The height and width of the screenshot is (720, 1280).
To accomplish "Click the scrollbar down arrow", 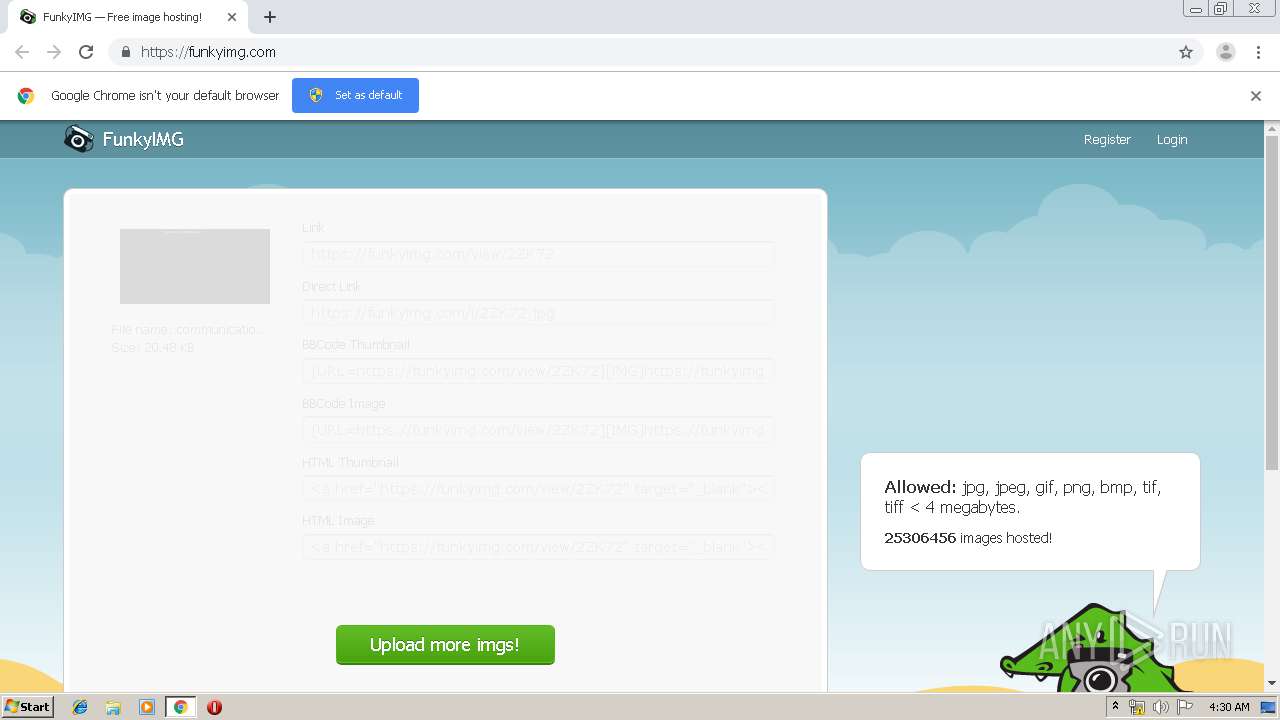I will pos(1272,683).
